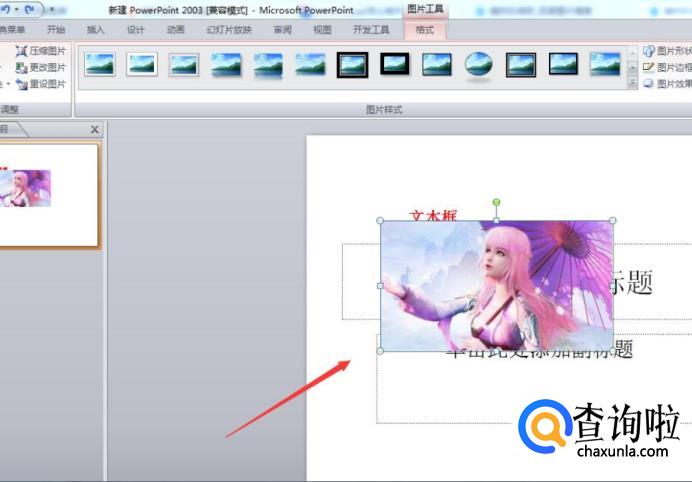
Task: Apply the first picture style thumbnail
Action: pos(100,64)
